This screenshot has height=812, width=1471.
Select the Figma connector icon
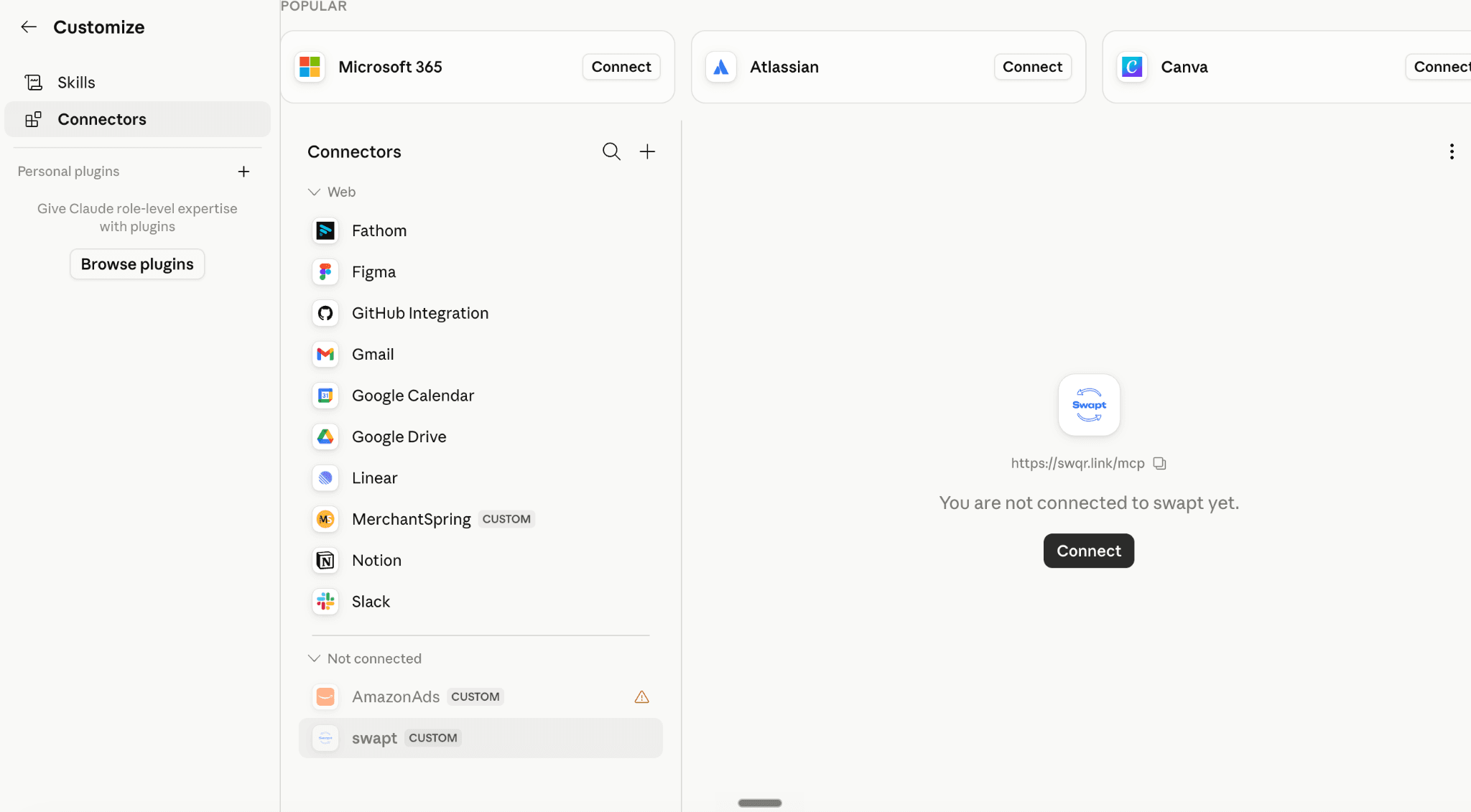[x=325, y=272]
